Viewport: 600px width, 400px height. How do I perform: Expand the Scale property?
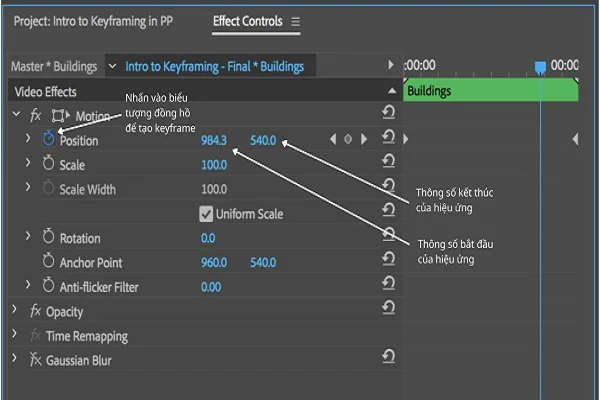click(28, 163)
